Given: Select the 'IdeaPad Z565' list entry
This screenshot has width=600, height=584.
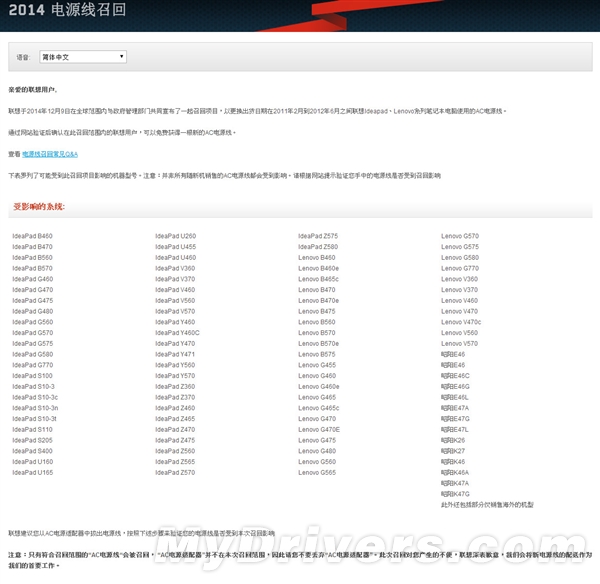Looking at the screenshot, I should click(175, 462).
